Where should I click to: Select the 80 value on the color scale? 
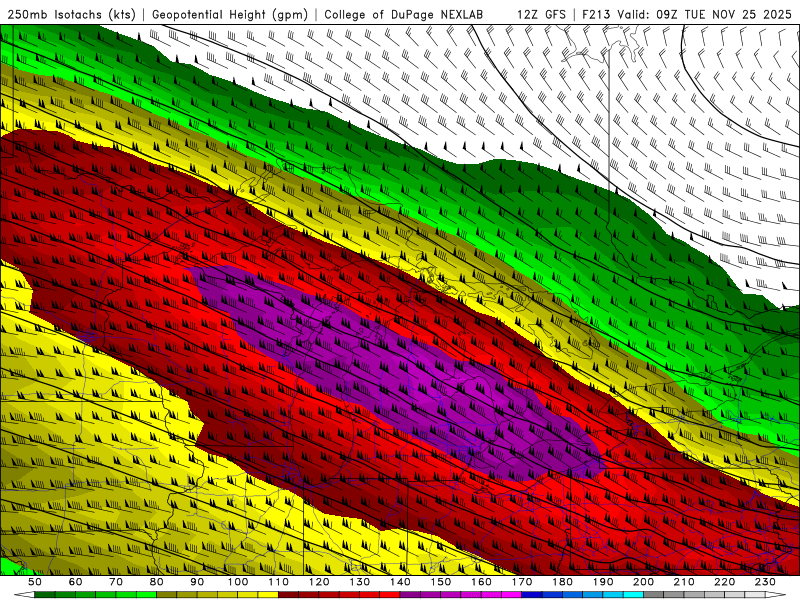[157, 582]
